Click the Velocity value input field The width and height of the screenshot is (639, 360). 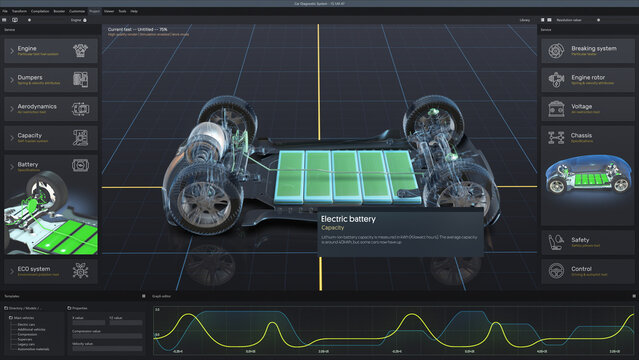tap(107, 349)
